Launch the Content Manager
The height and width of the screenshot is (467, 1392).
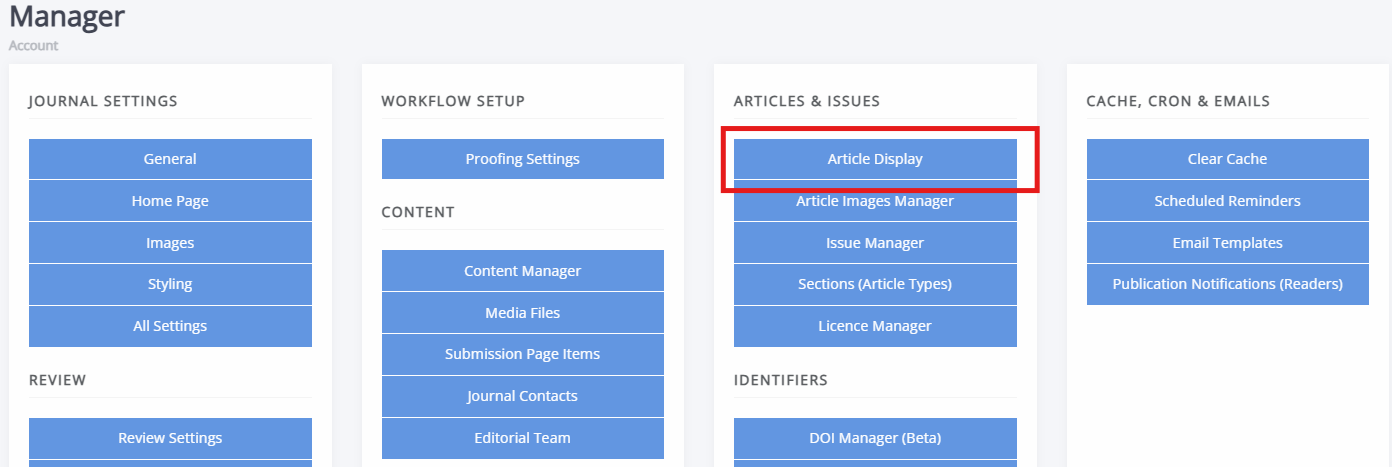(523, 271)
